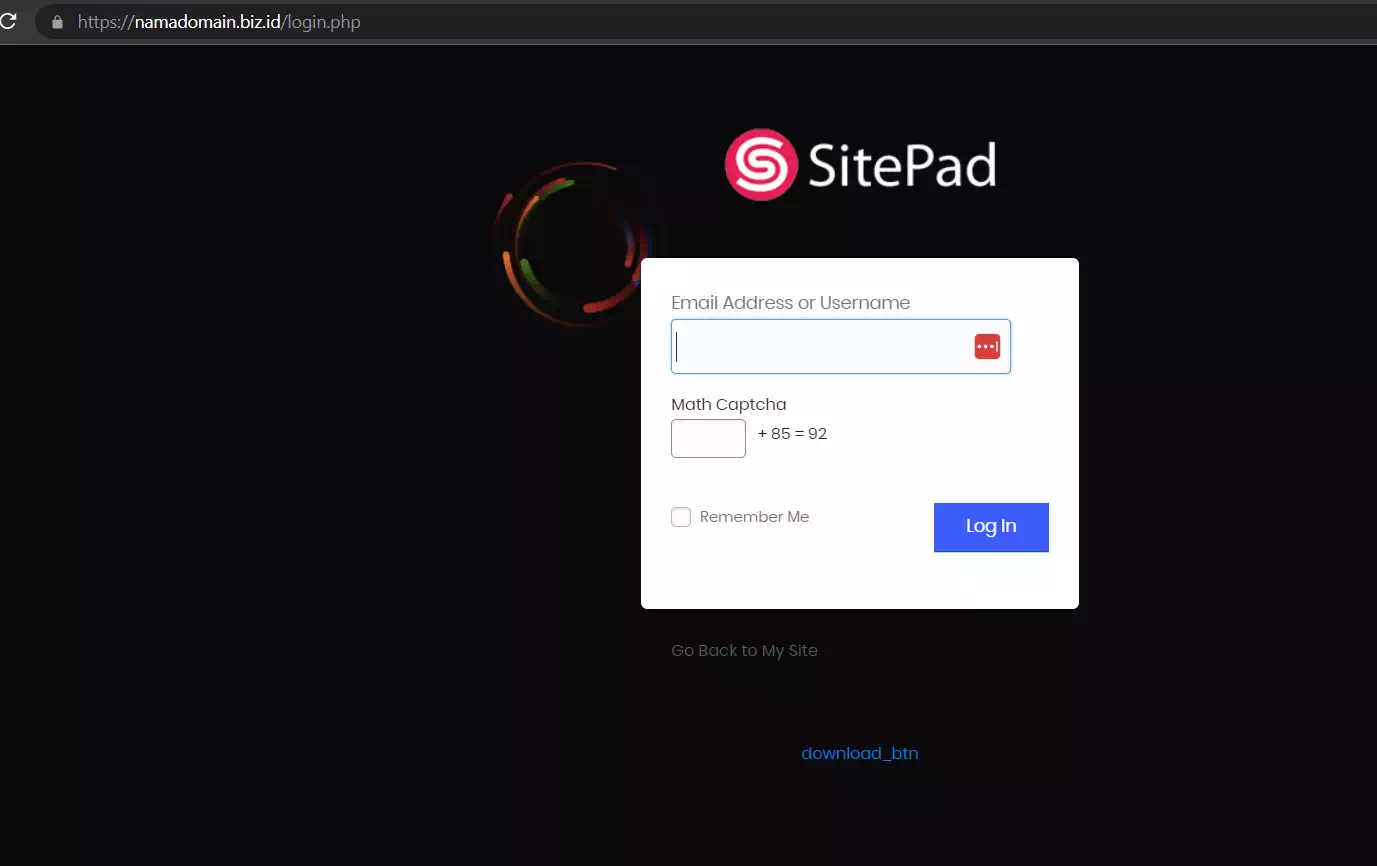Screen dimensions: 1377x866
Task: Click the browser reload icon
Action: pyautogui.click(x=7, y=21)
